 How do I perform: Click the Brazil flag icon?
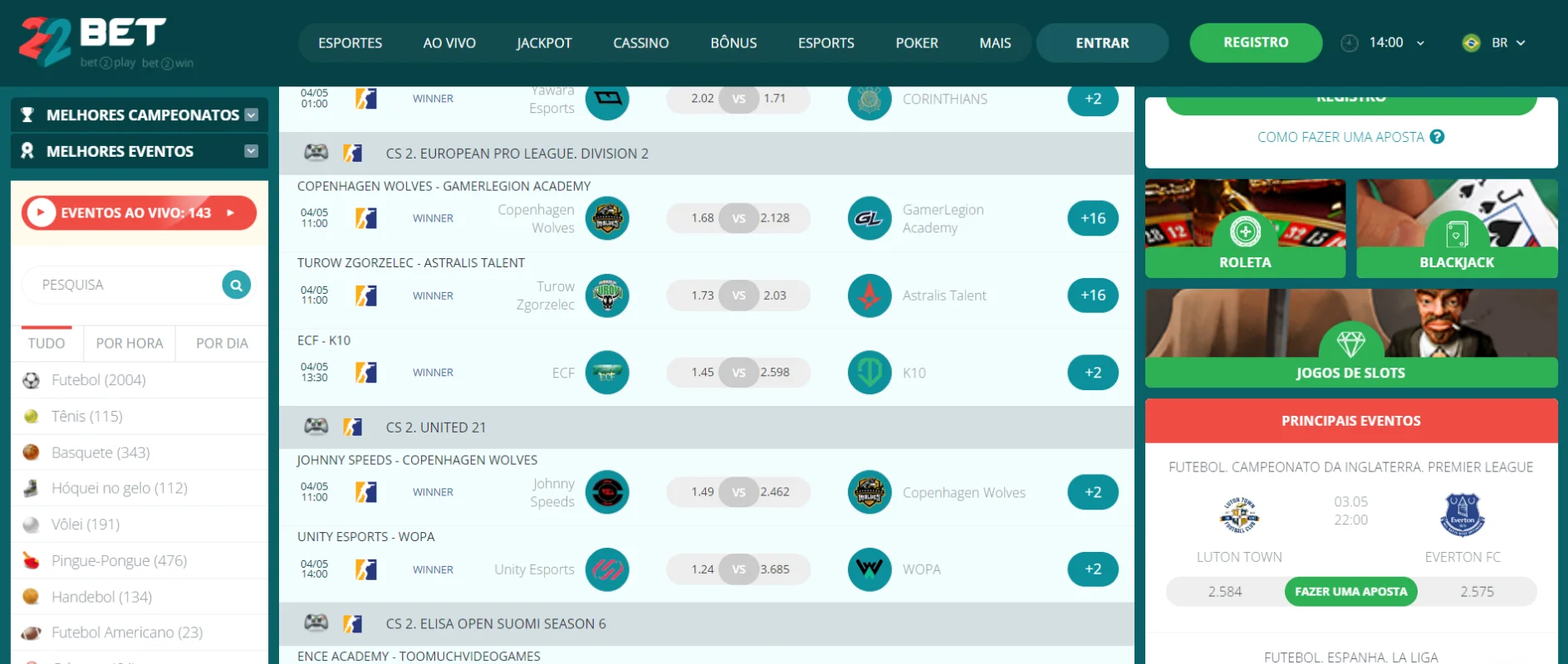[x=1471, y=43]
